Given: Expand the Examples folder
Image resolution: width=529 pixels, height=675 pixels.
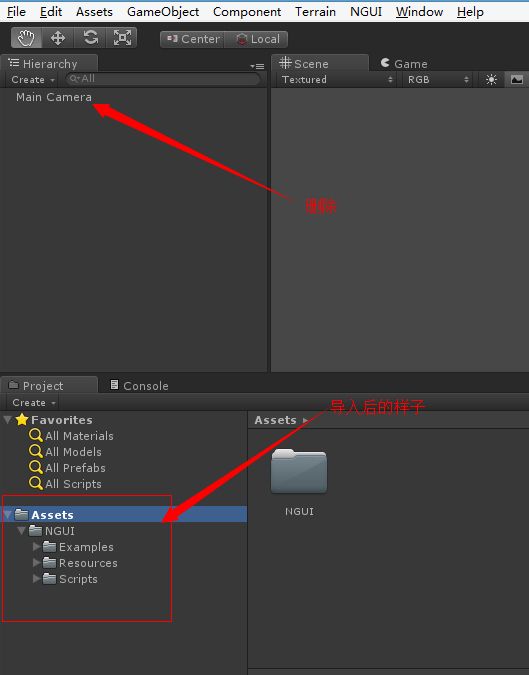Looking at the screenshot, I should pos(37,547).
